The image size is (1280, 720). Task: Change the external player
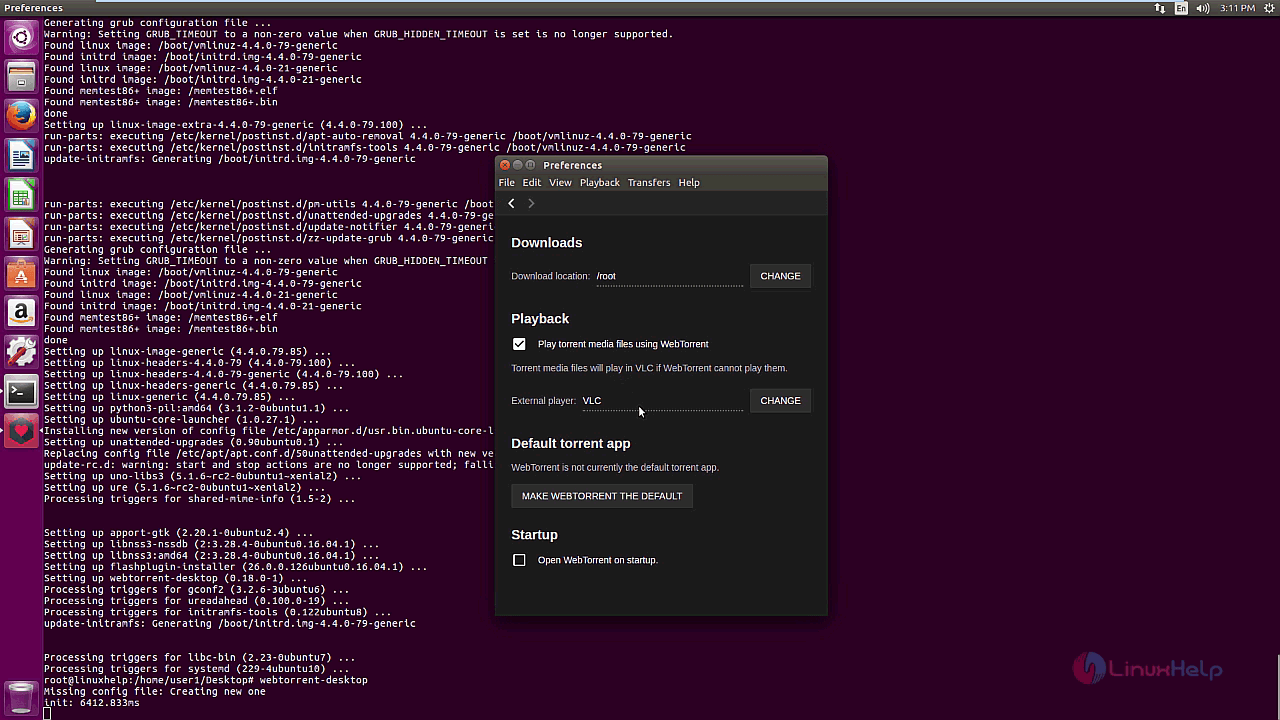[x=780, y=401]
